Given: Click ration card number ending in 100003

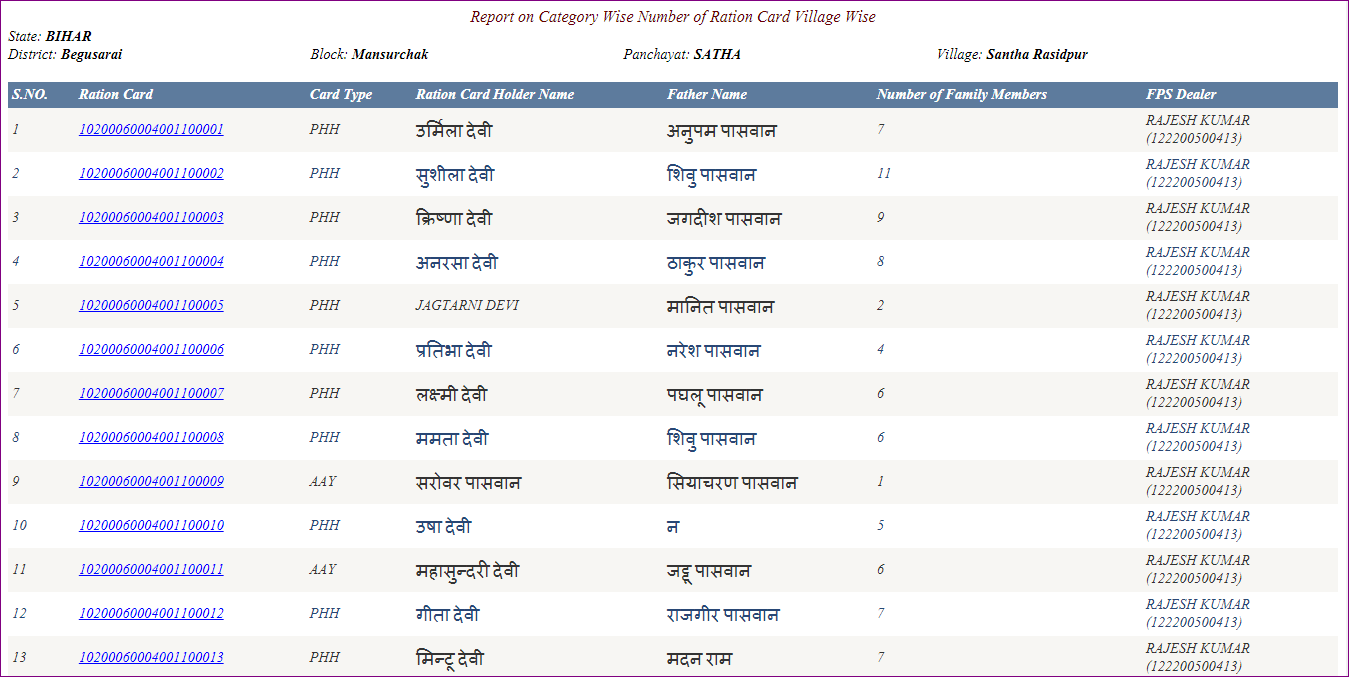Looking at the screenshot, I should point(151,217).
